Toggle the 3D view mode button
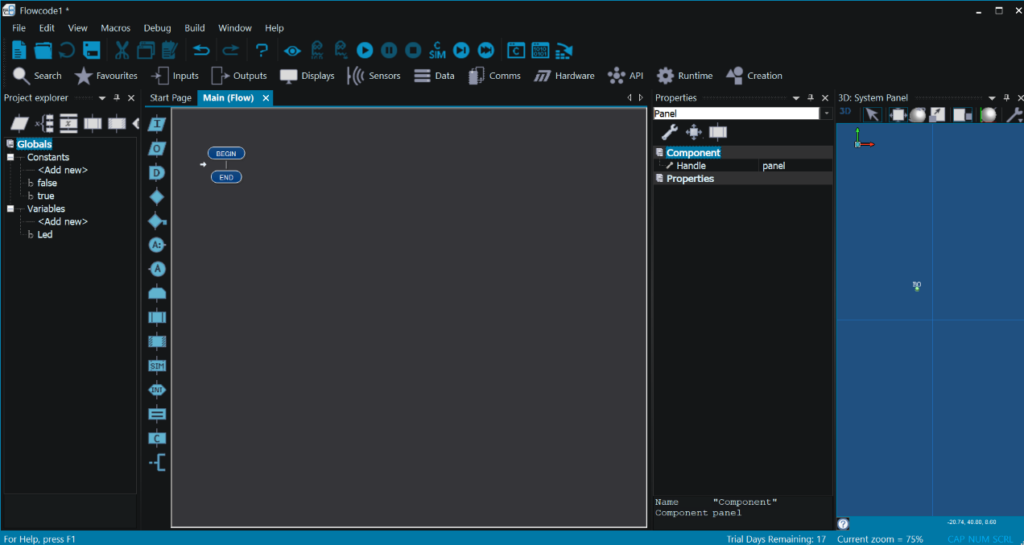 pyautogui.click(x=845, y=112)
